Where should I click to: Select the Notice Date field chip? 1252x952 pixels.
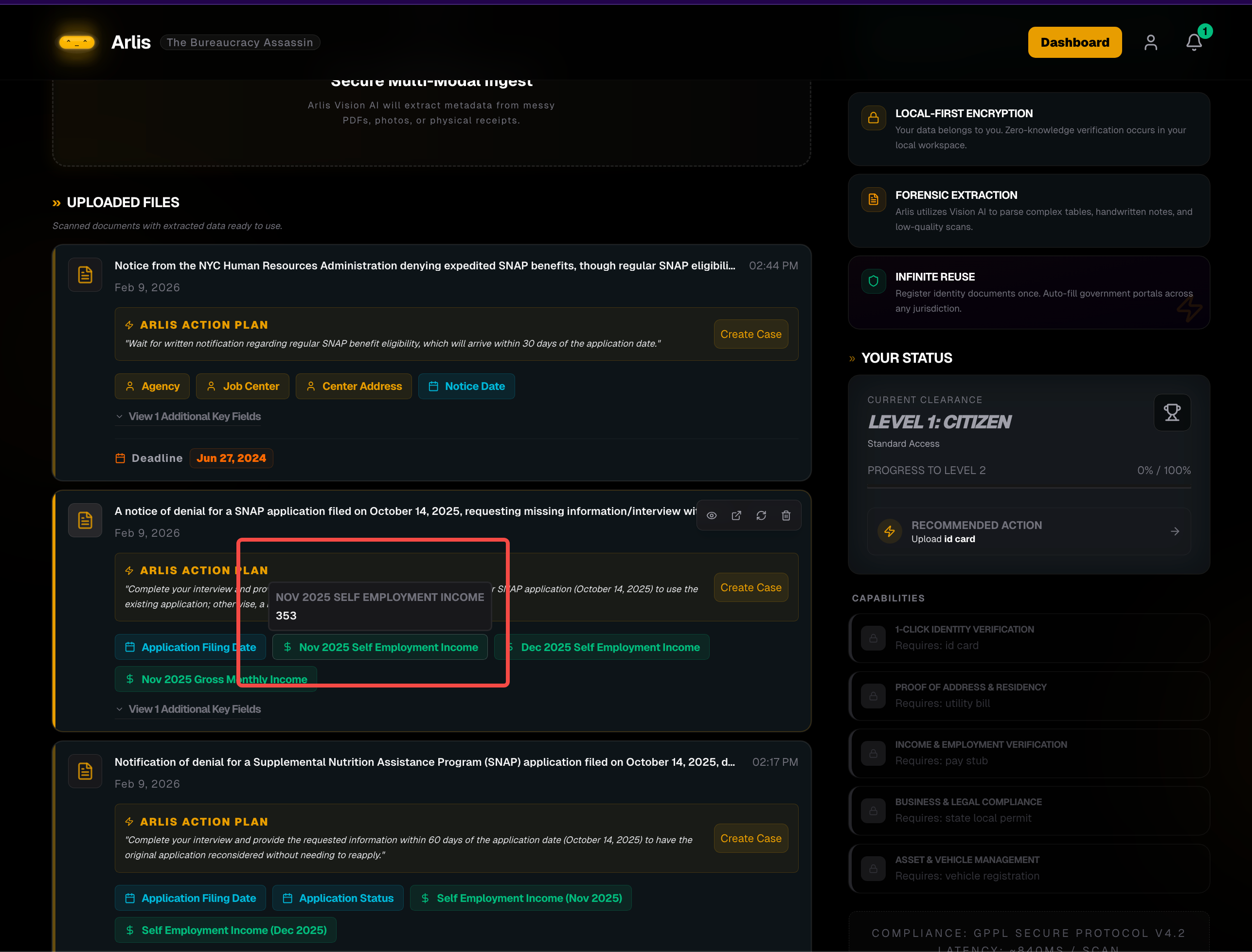click(x=466, y=387)
